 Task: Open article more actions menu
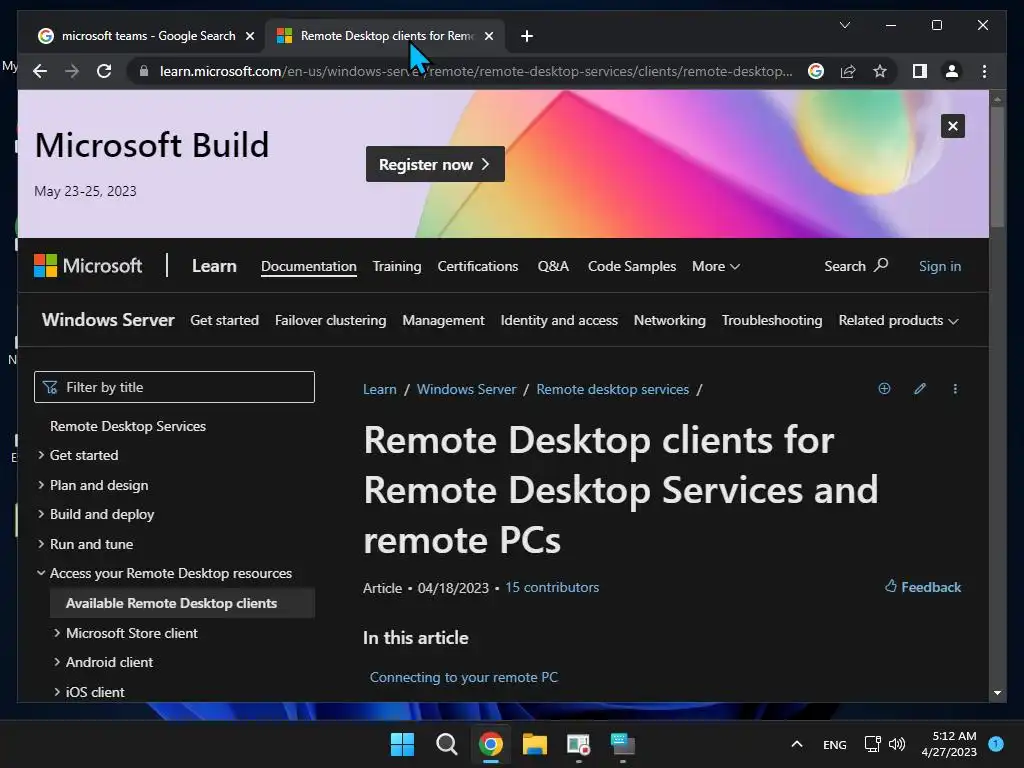955,389
